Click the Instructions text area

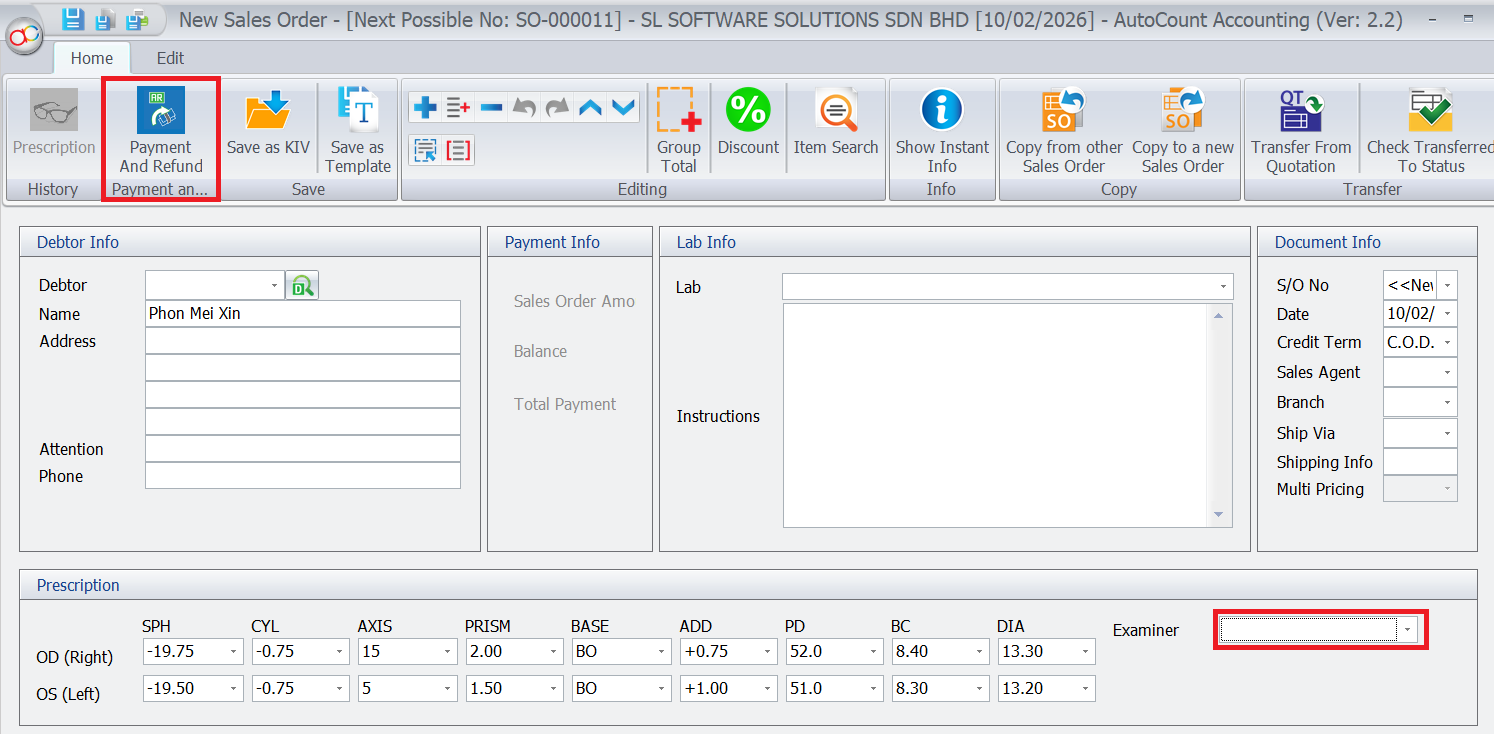coord(995,415)
